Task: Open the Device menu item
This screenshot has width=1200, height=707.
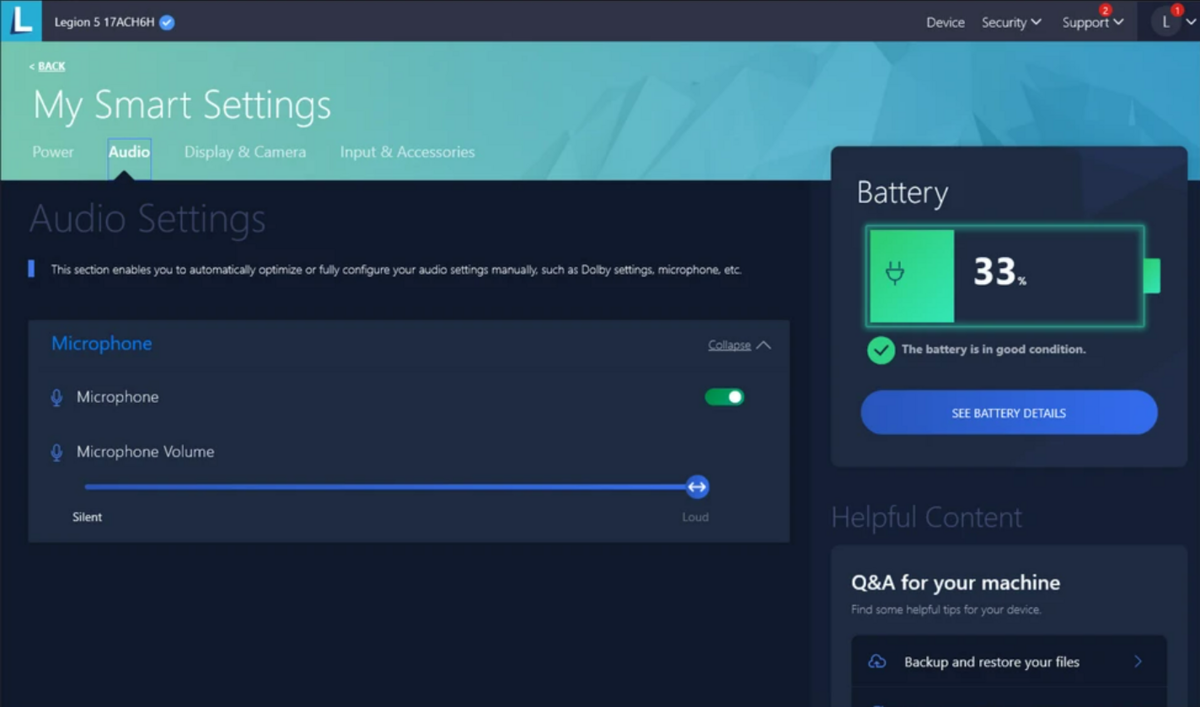Action: coord(945,22)
